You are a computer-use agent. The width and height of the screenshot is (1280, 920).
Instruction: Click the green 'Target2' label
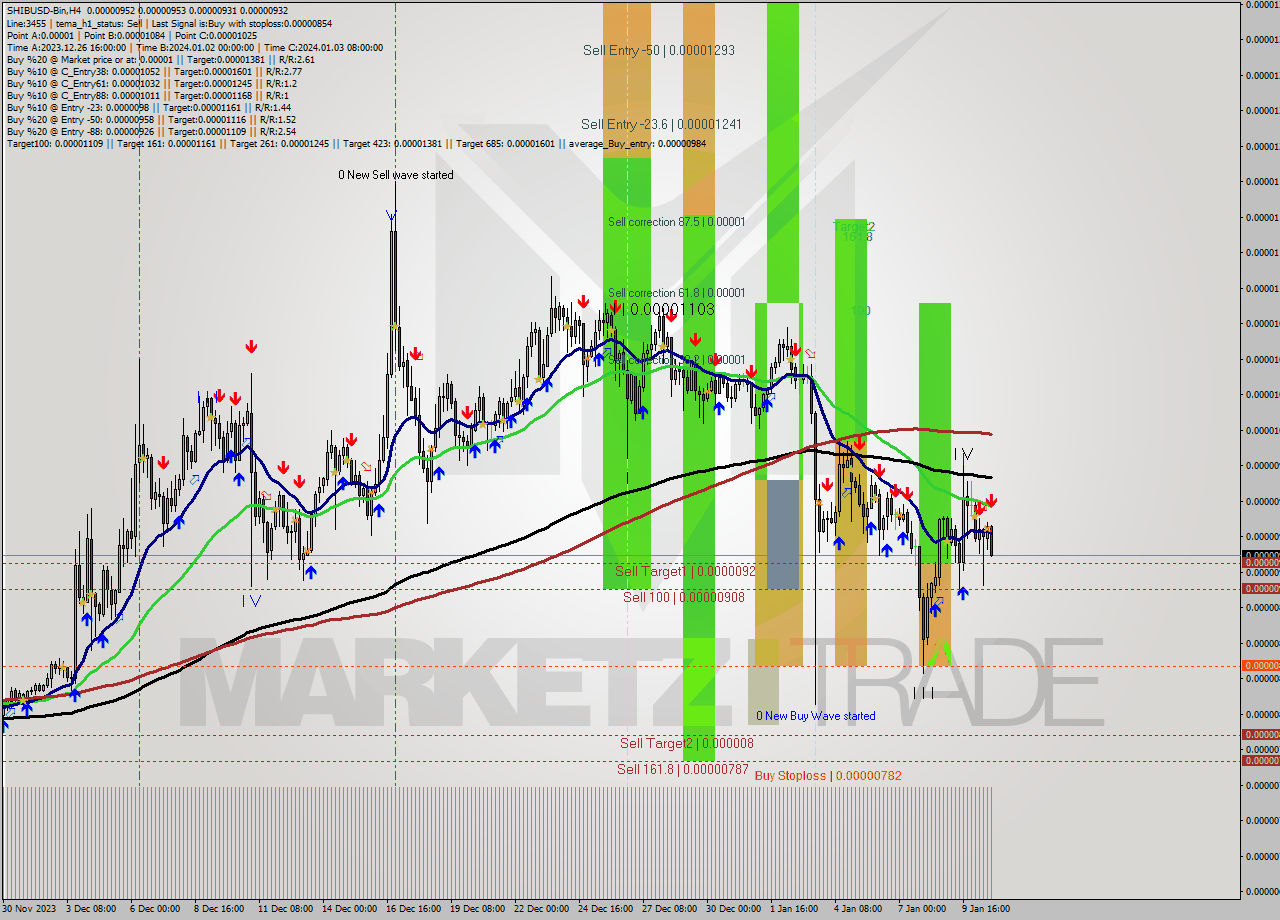pos(854,227)
